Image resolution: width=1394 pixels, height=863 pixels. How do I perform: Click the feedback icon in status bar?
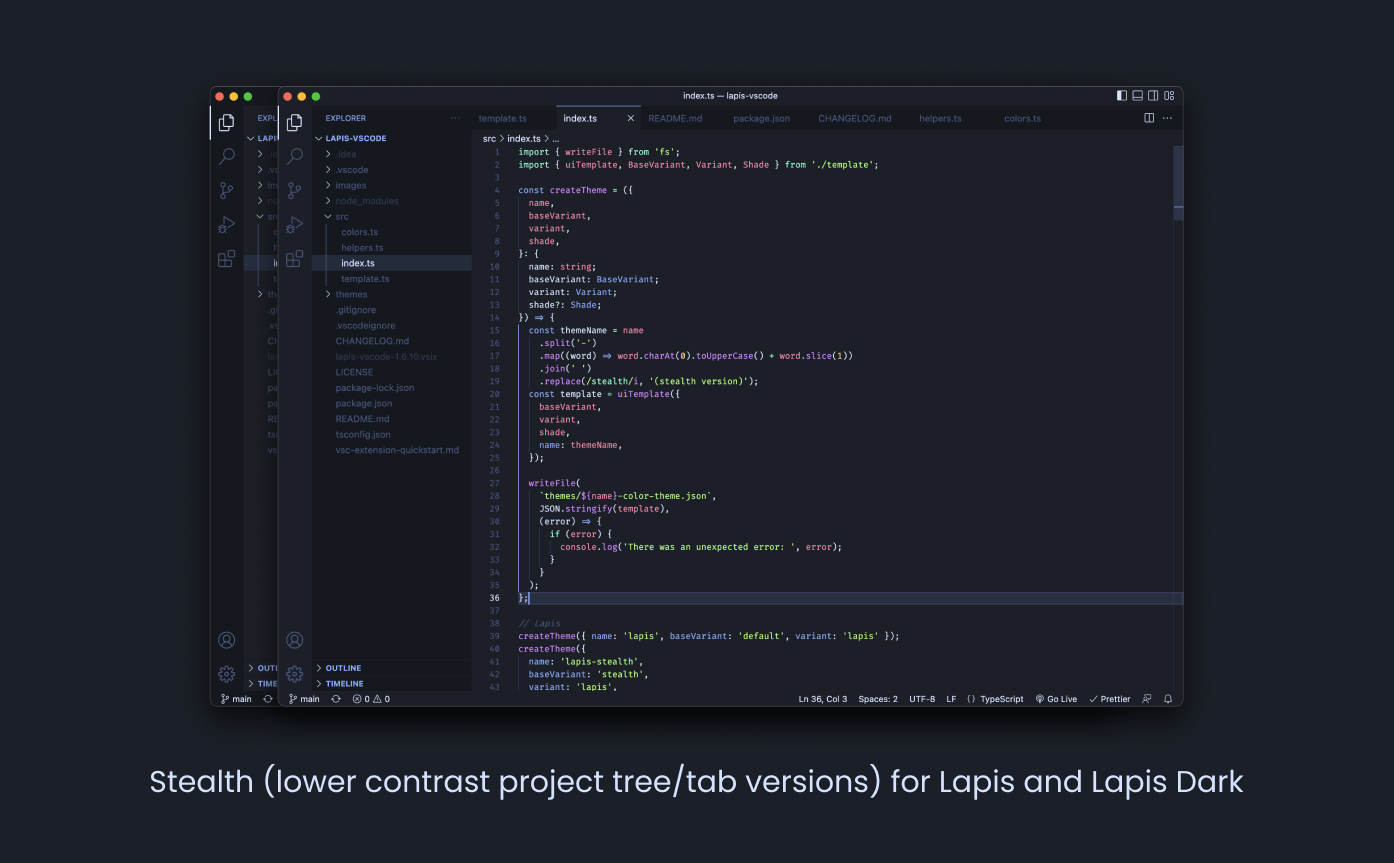[1147, 699]
